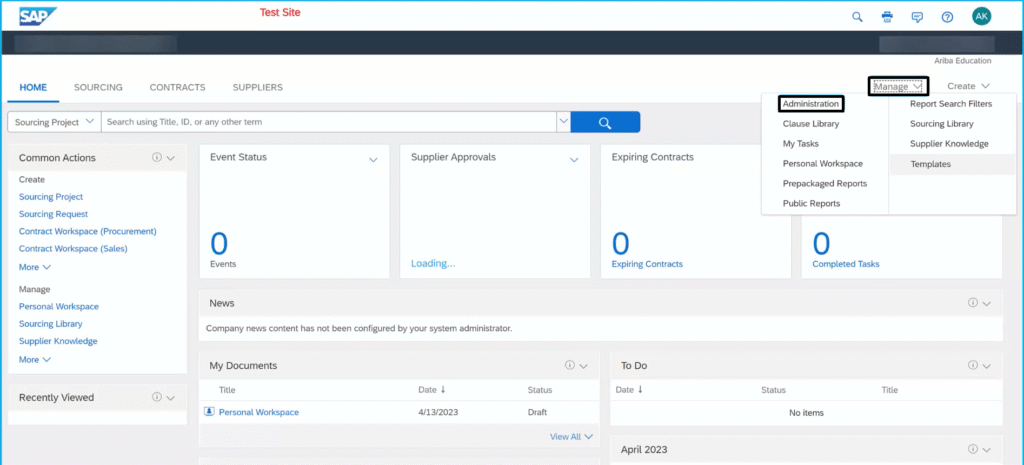Image resolution: width=1024 pixels, height=465 pixels.
Task: Expand the Sourcing Project type dropdown
Action: tap(54, 122)
